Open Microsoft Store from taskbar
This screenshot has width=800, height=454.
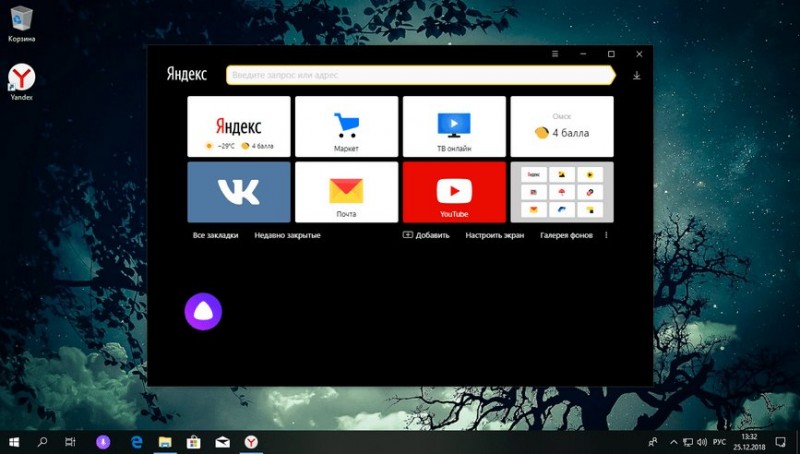193,442
